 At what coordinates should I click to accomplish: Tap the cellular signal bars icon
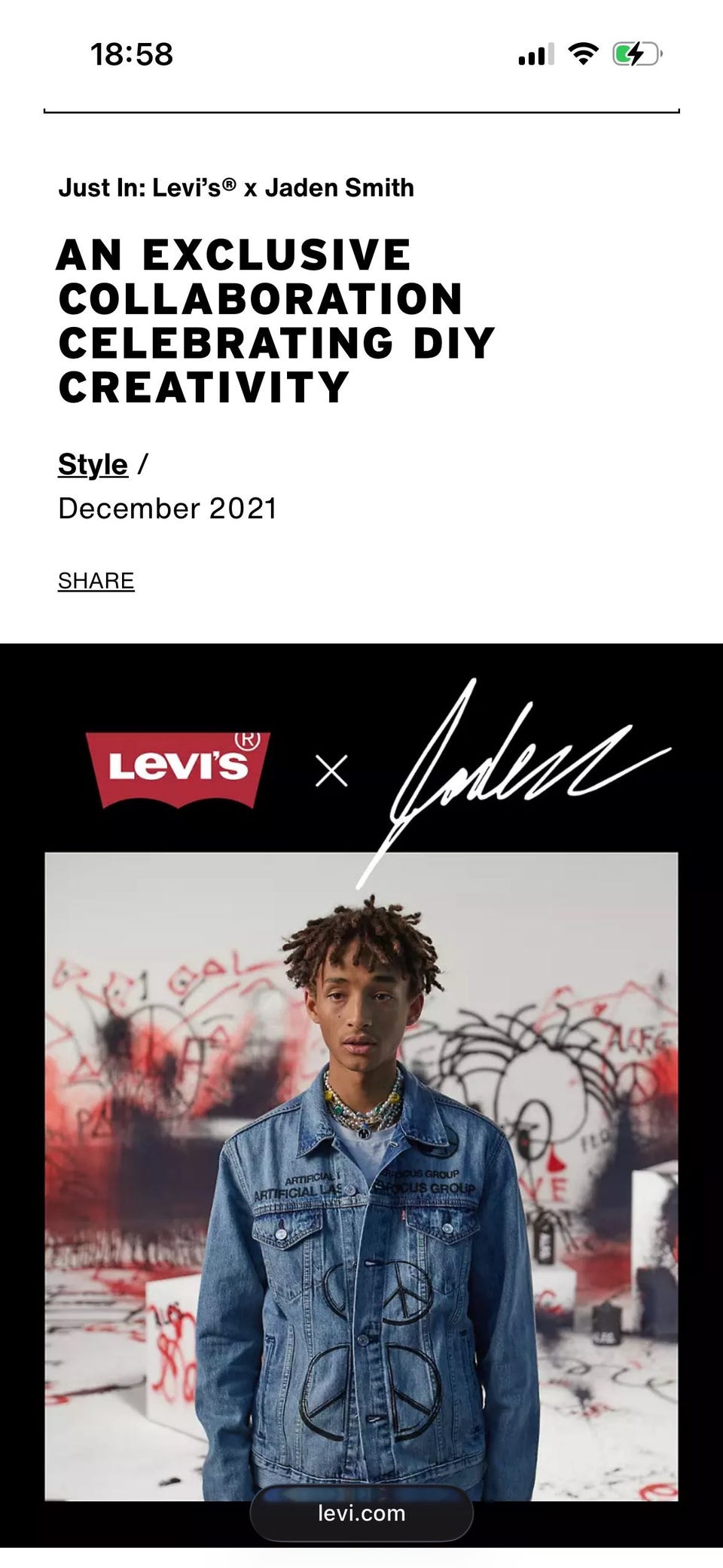coord(535,54)
